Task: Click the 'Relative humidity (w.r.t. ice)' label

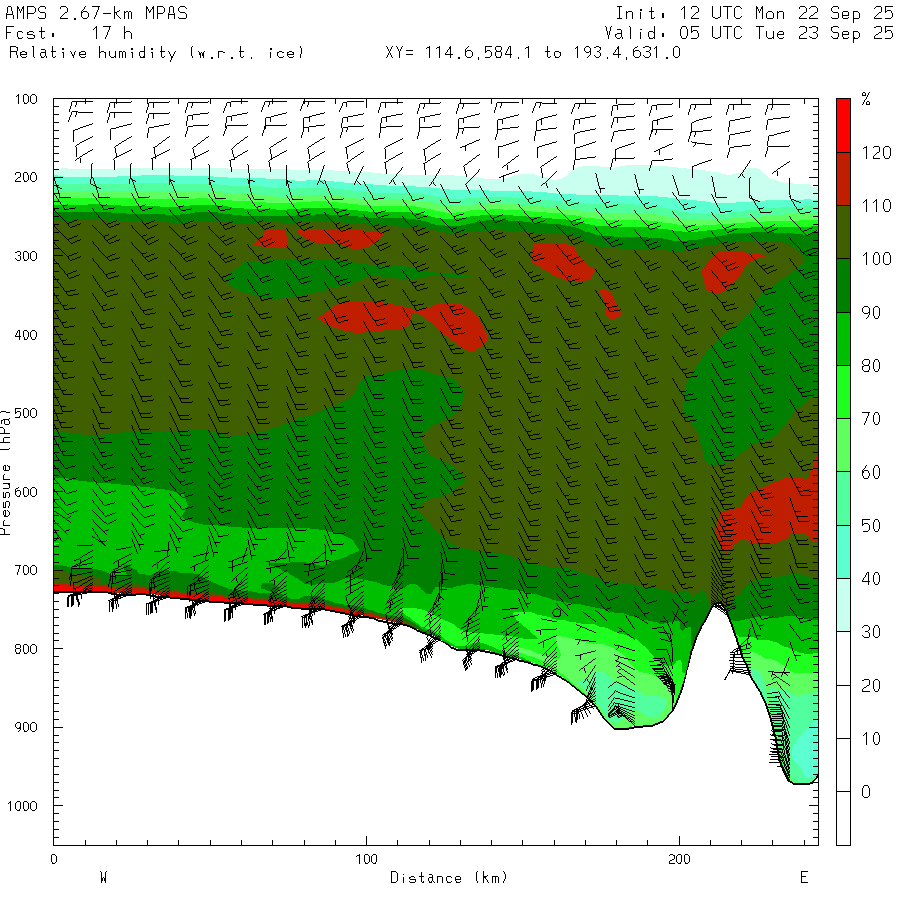Action: 156,53
